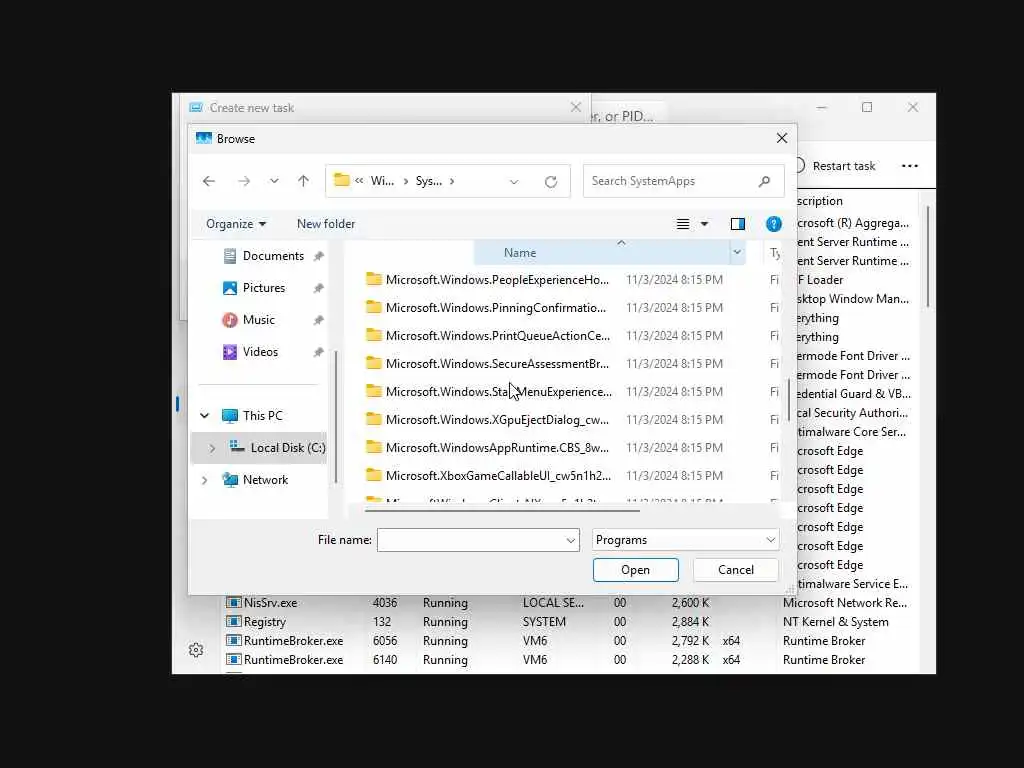Select Videos in navigation pane
1024x768 pixels.
click(x=260, y=352)
